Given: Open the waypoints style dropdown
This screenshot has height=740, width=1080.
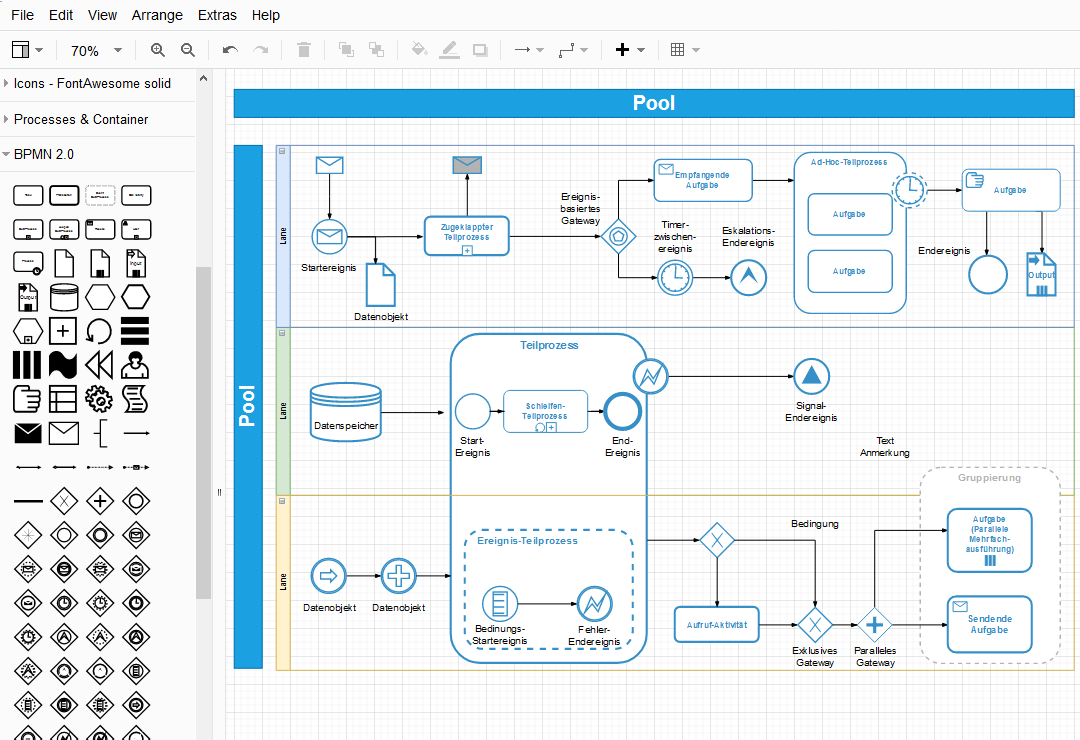Looking at the screenshot, I should [573, 50].
